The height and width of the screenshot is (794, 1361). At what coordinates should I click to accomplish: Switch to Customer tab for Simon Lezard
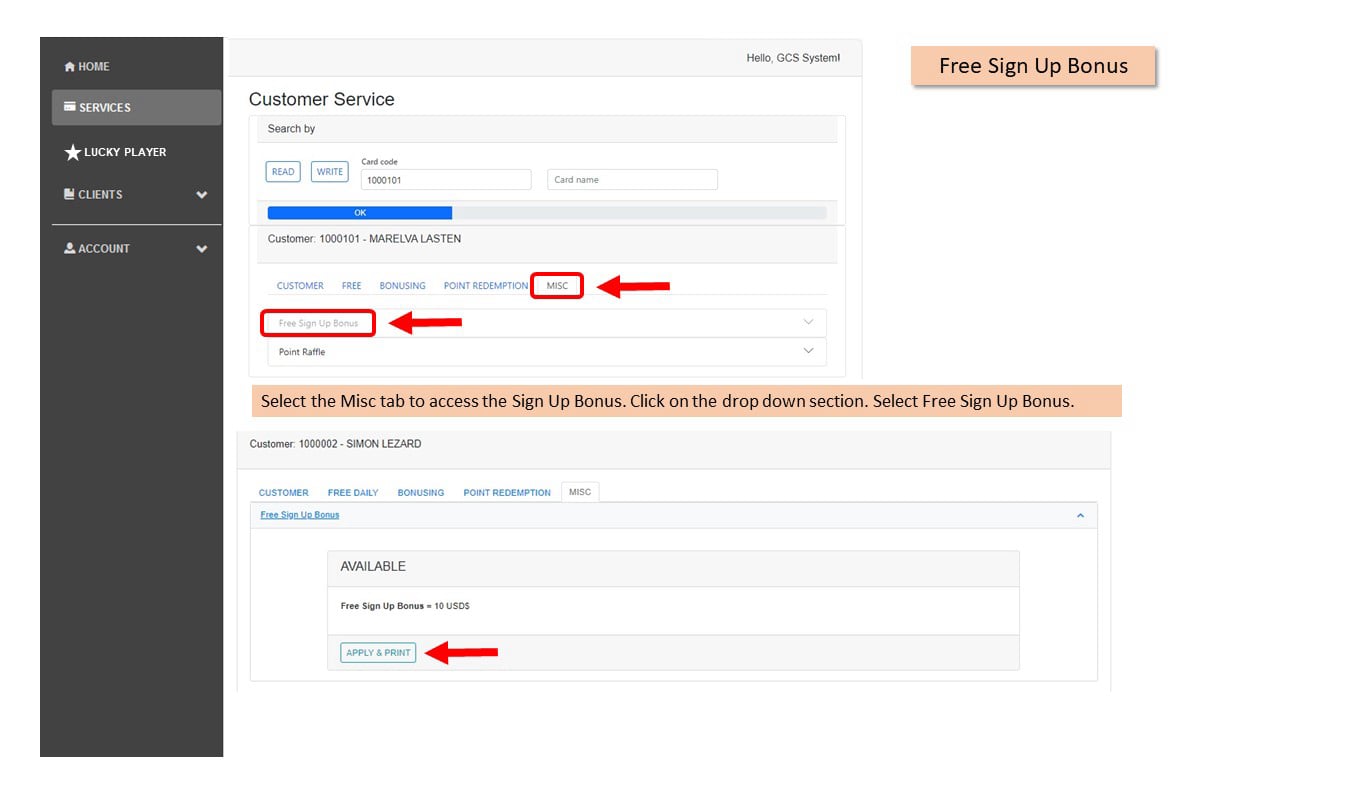pyautogui.click(x=284, y=493)
